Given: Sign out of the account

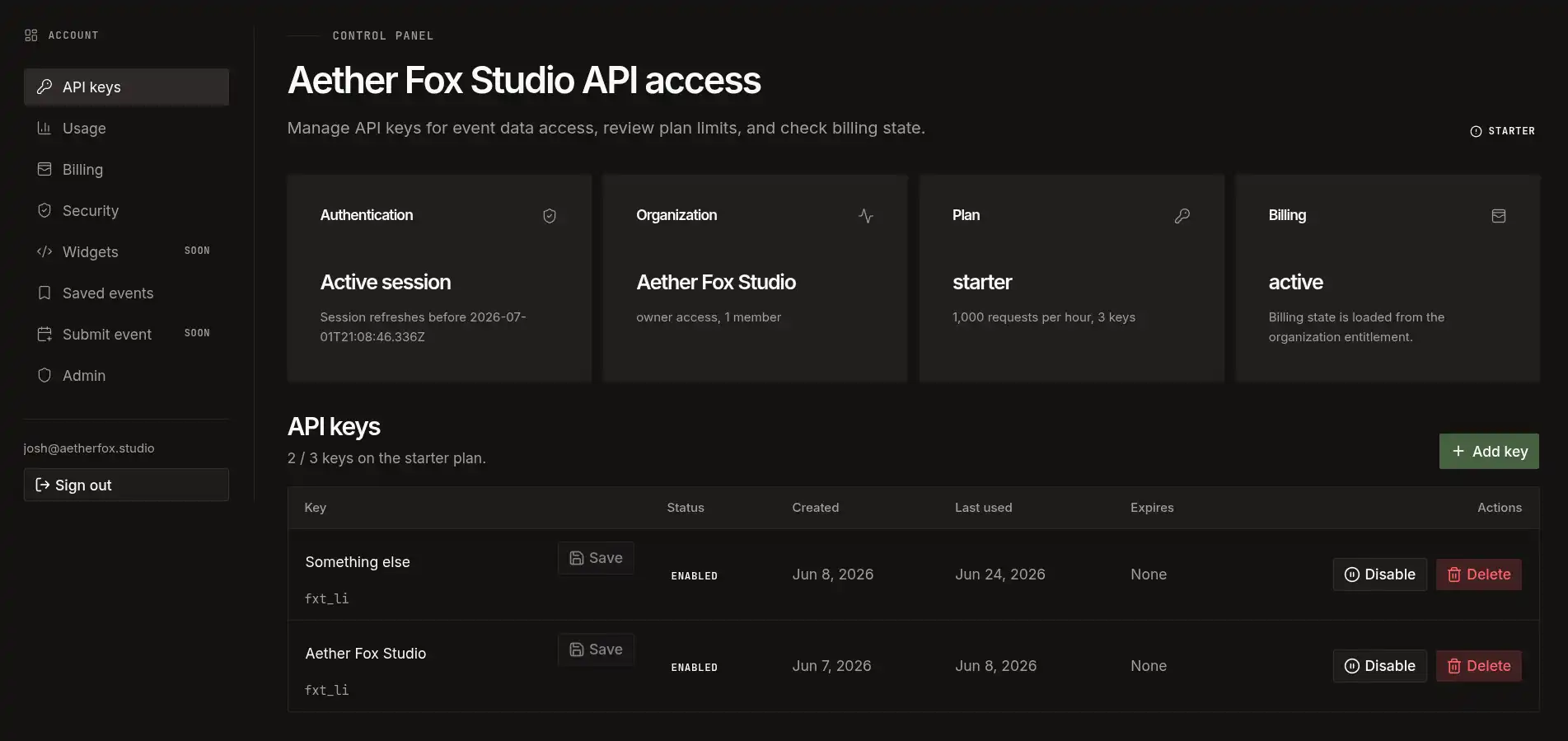Looking at the screenshot, I should click(126, 485).
